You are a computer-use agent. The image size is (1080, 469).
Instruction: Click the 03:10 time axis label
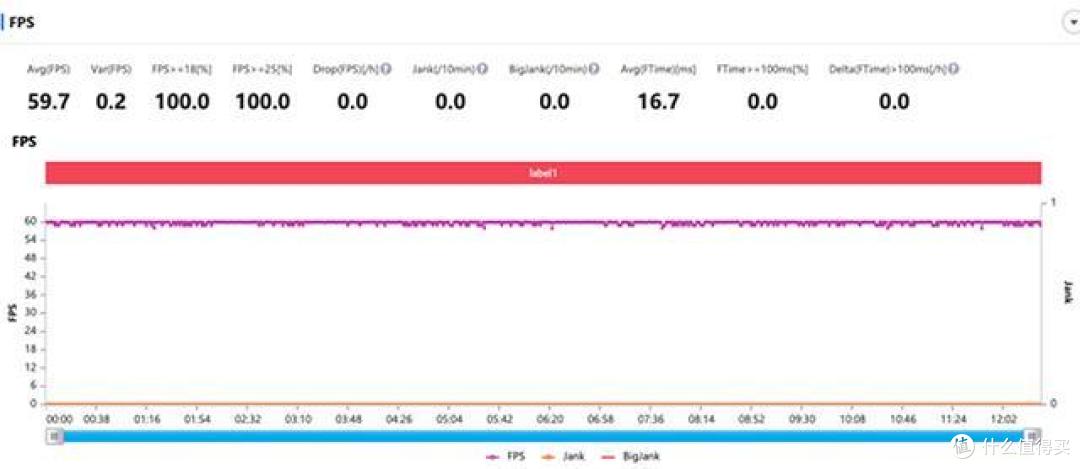pyautogui.click(x=299, y=419)
